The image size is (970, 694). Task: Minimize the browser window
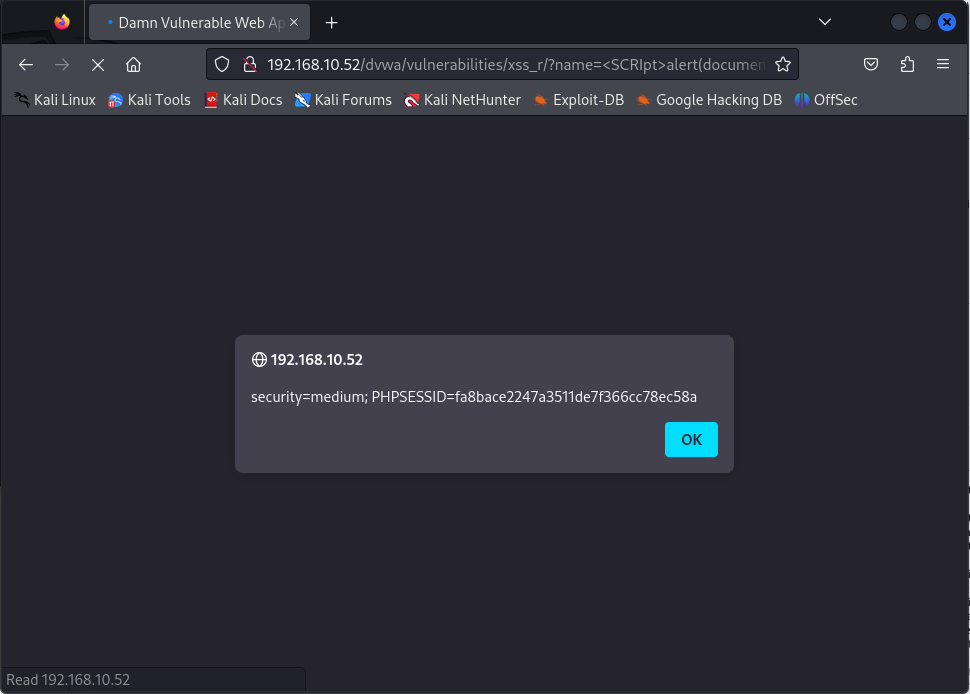[899, 22]
